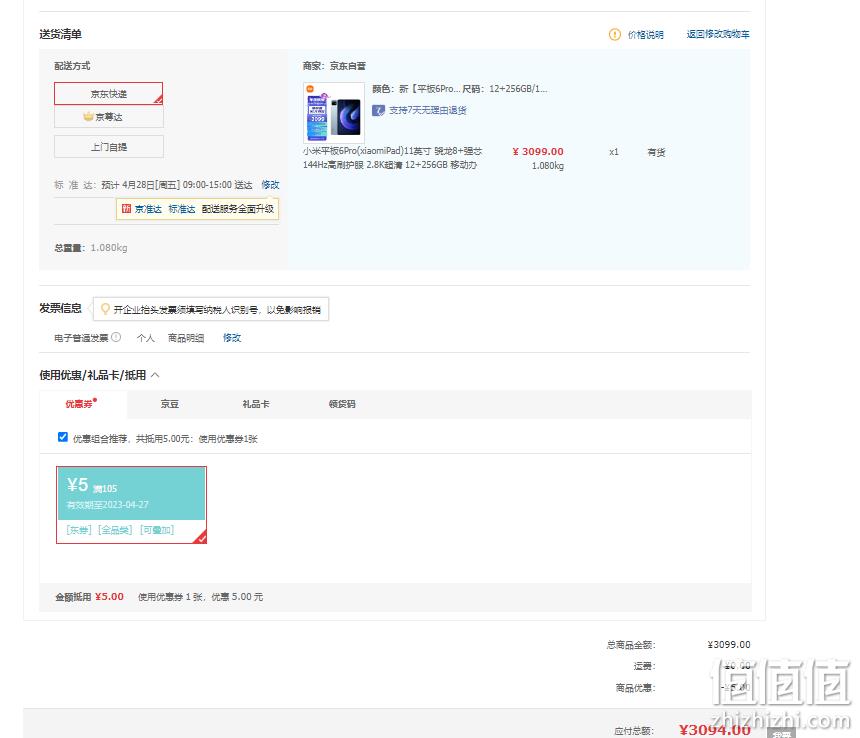Click the lightbulb tip icon in invoice notice
The height and width of the screenshot is (738, 860).
(105, 309)
